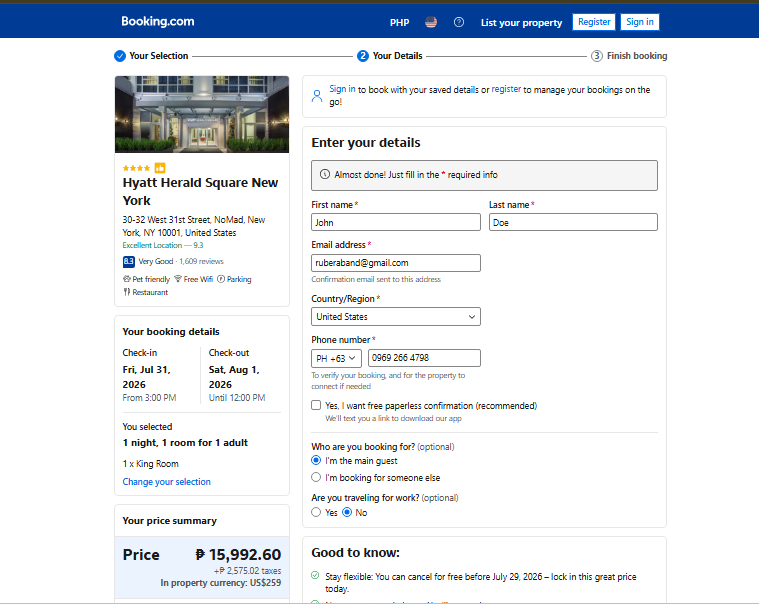
Task: Click the Register button
Action: (593, 22)
